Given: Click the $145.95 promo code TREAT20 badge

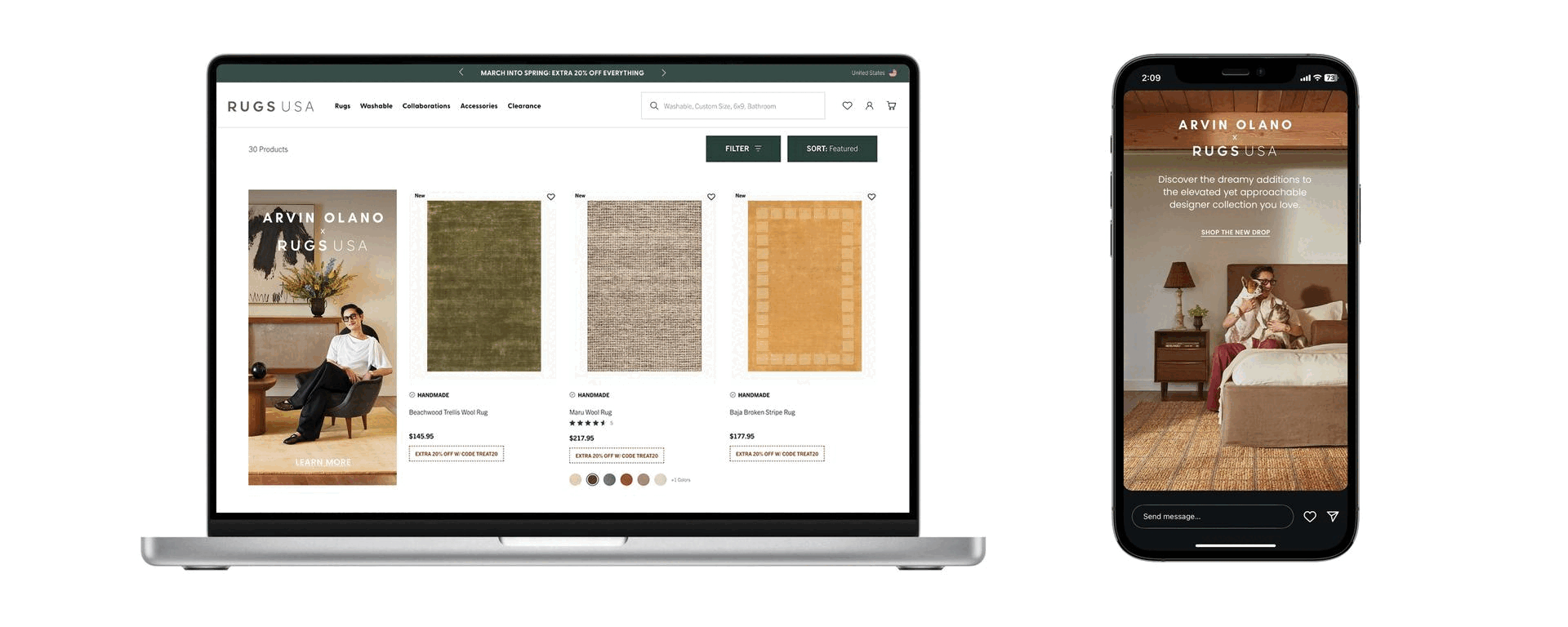Looking at the screenshot, I should click(x=457, y=454).
